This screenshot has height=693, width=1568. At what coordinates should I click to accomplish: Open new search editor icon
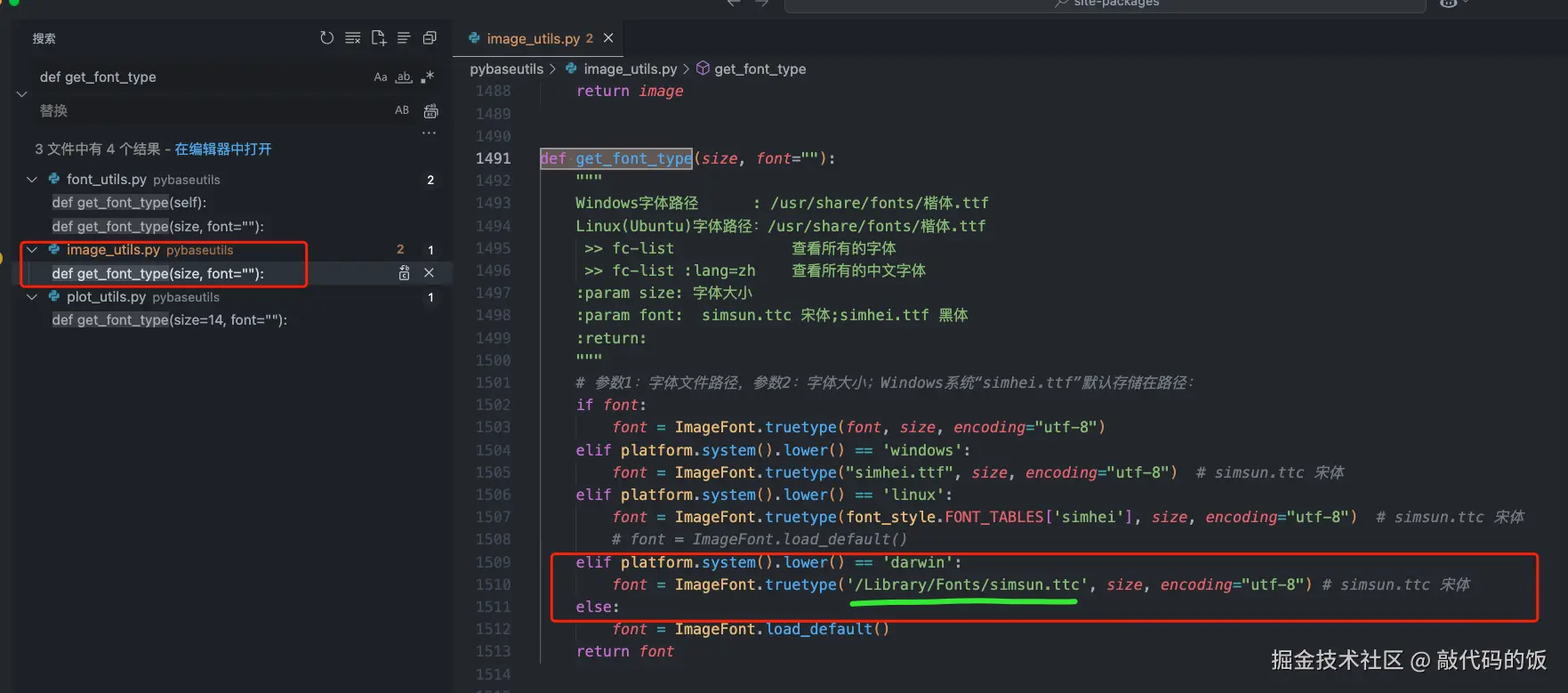pyautogui.click(x=379, y=38)
